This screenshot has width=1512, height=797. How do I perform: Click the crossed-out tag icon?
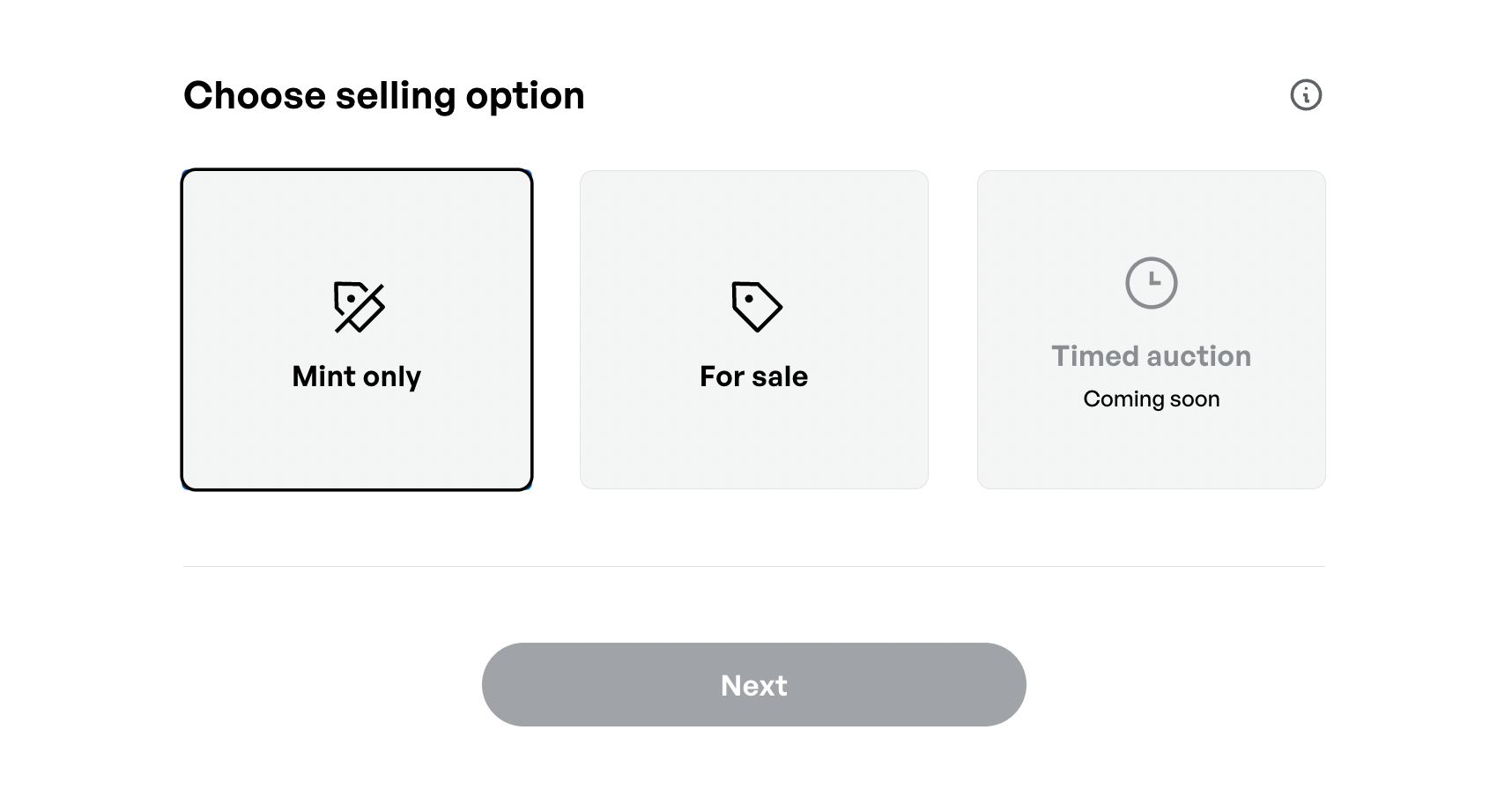[359, 307]
